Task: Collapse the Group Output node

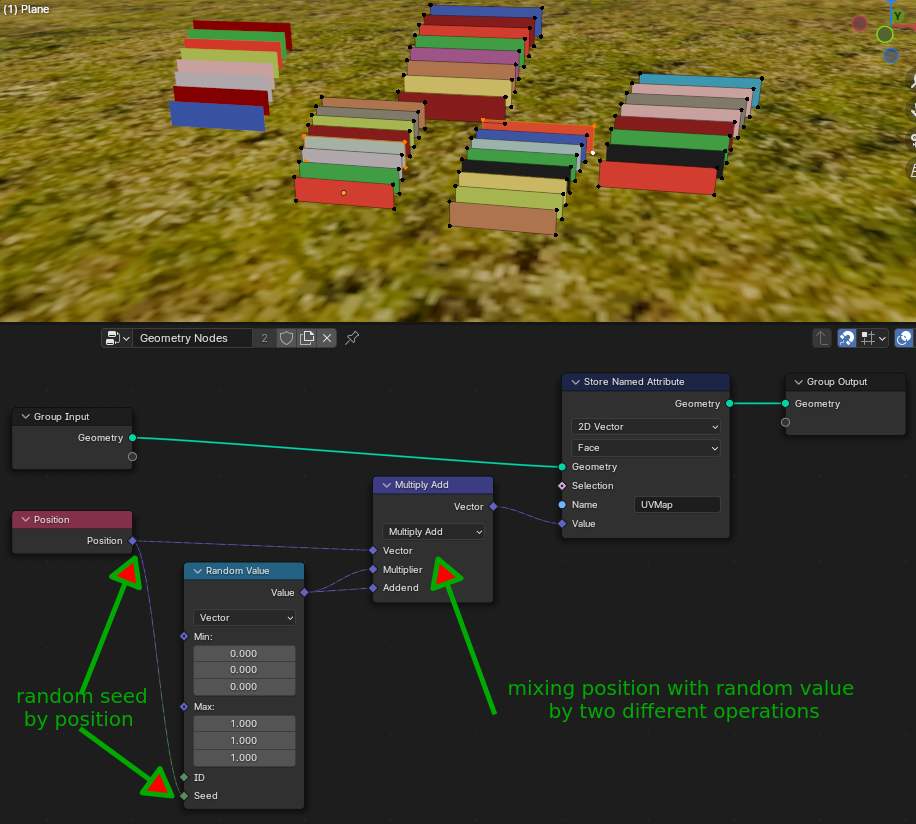Action: [798, 381]
